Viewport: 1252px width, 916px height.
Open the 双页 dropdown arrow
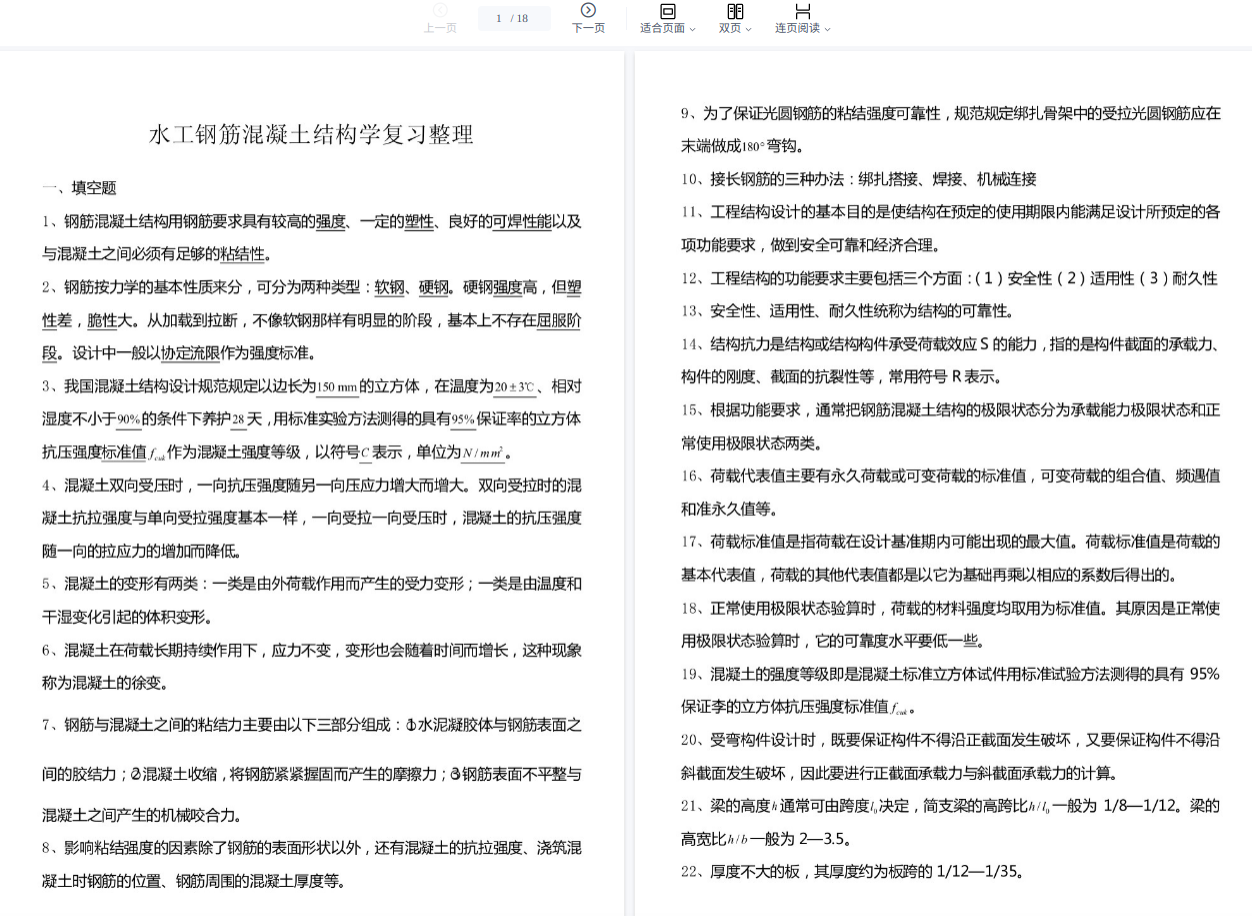(x=748, y=29)
